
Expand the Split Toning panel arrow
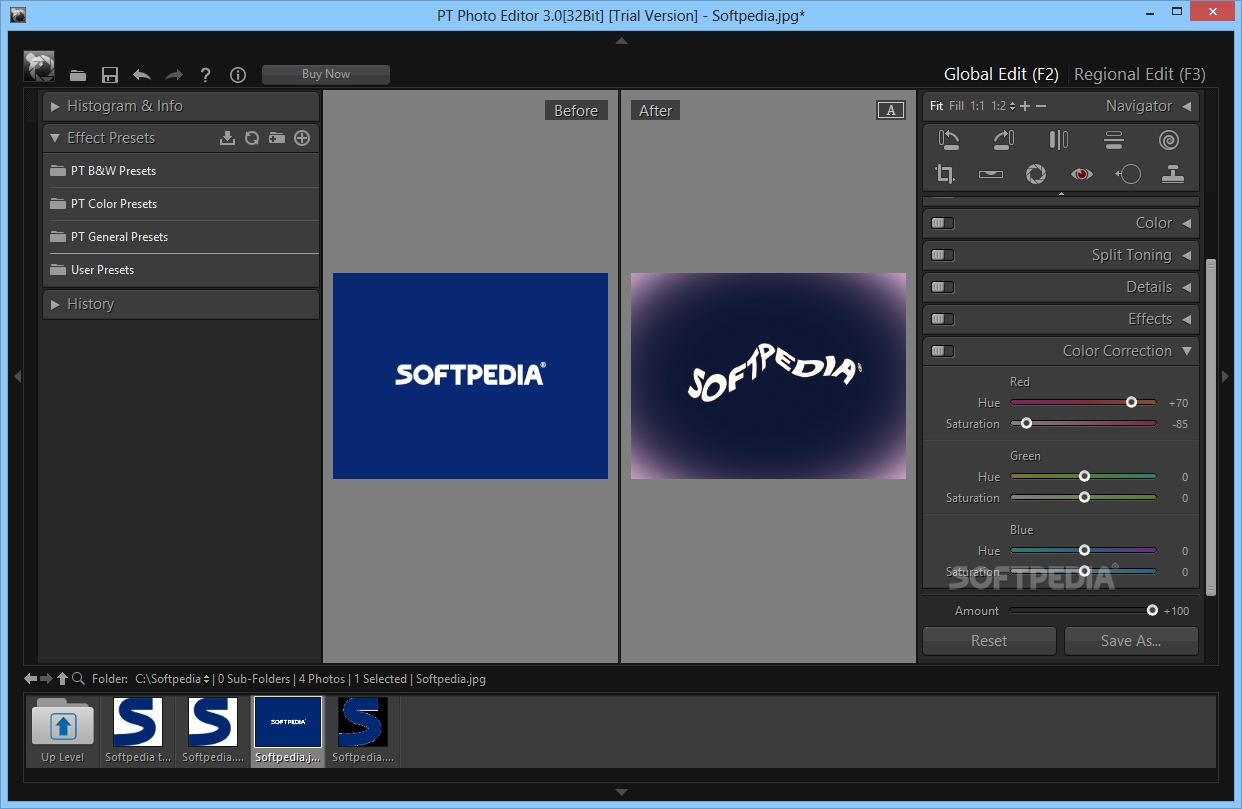(x=1187, y=255)
